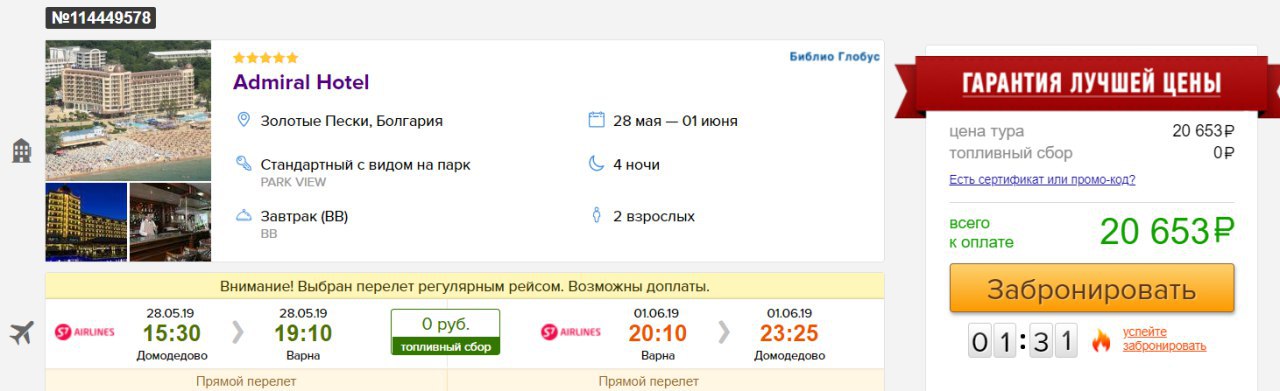The height and width of the screenshot is (391, 1280).
Task: Open the hotel bar interior thumbnail
Action: [x=170, y=222]
